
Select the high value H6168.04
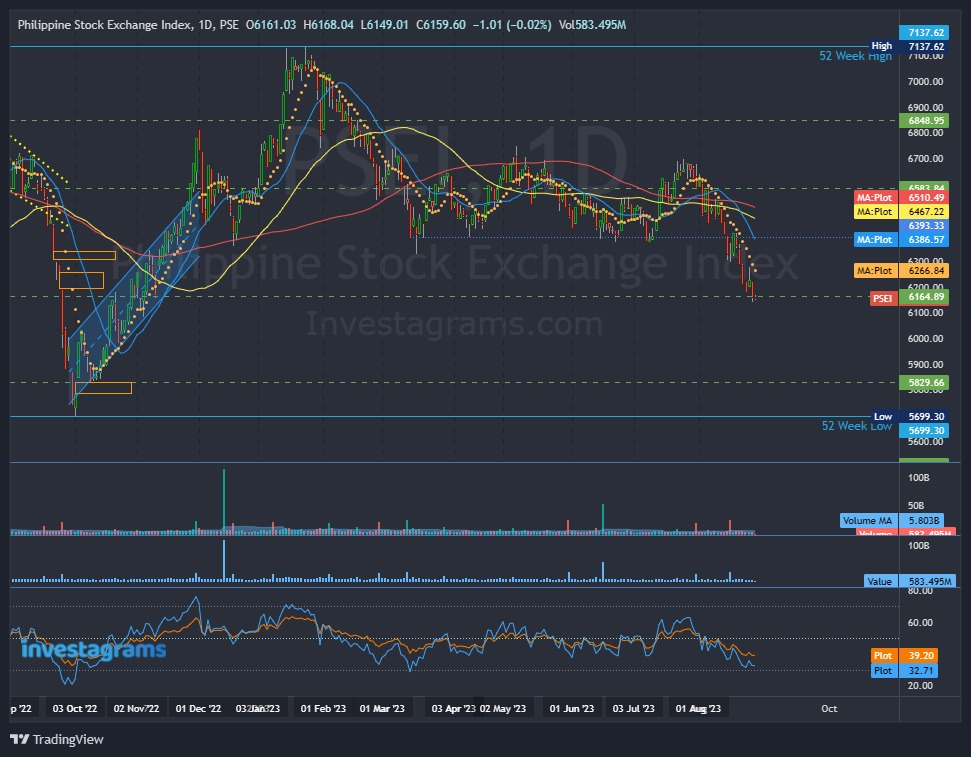pos(328,25)
